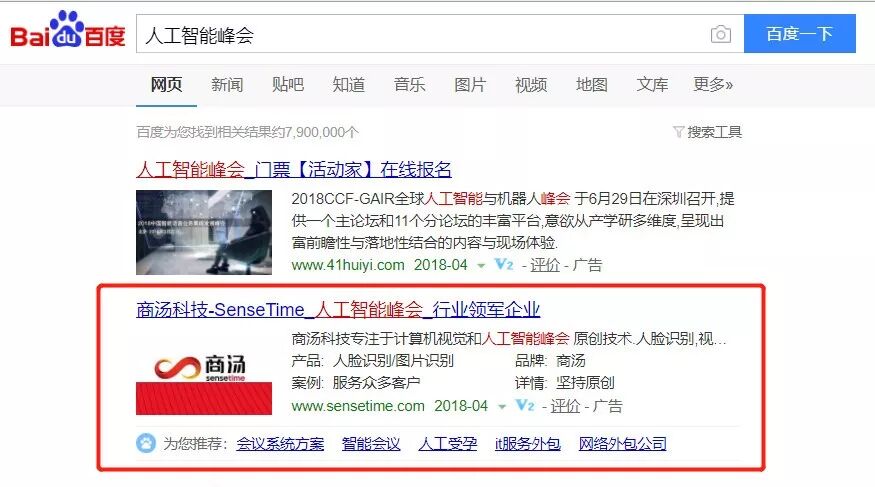
Task: Switch to the 新闻 tab
Action: (227, 84)
